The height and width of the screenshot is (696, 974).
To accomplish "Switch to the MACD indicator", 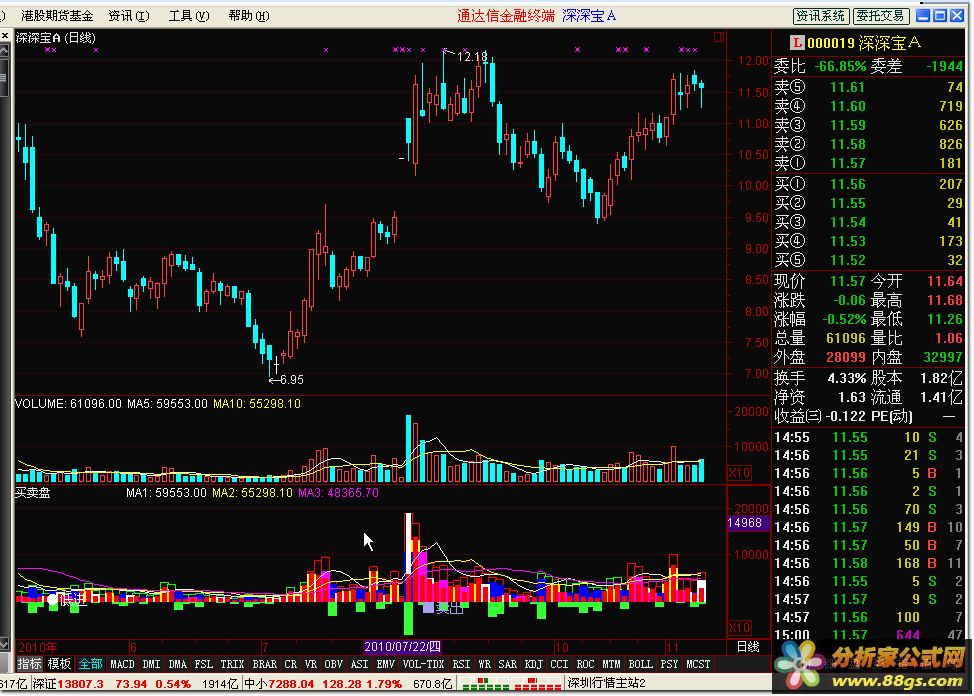I will tap(122, 664).
